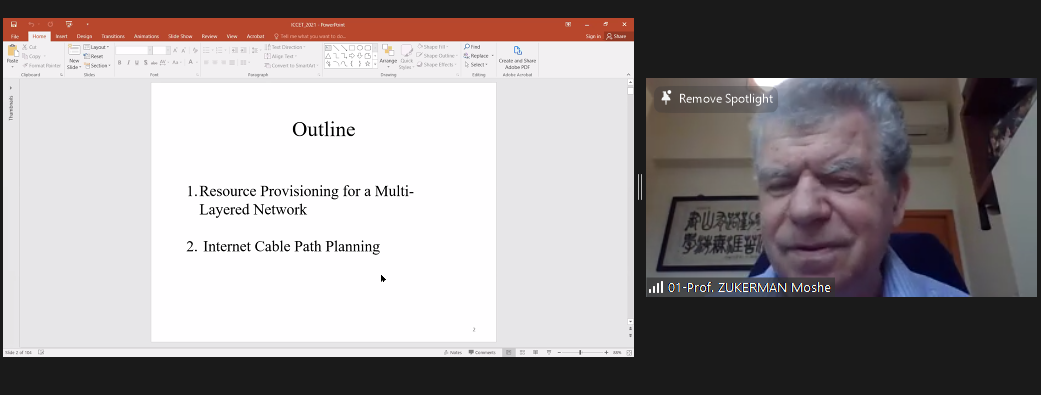The width and height of the screenshot is (1041, 395).
Task: Click Convert to SmartArt command
Action: [x=291, y=66]
